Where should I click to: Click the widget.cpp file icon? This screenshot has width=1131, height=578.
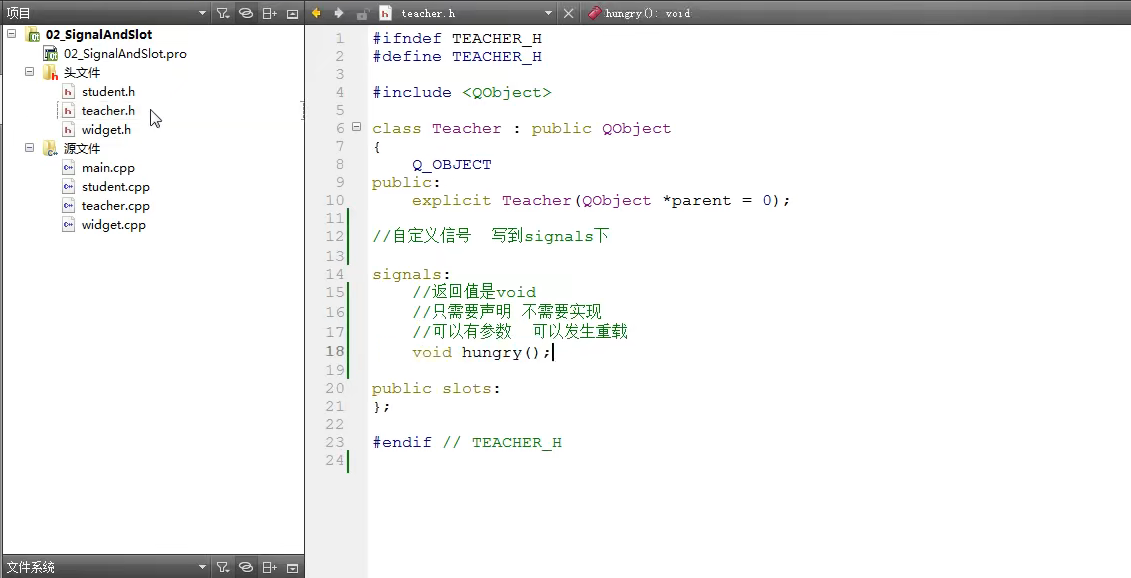(68, 225)
